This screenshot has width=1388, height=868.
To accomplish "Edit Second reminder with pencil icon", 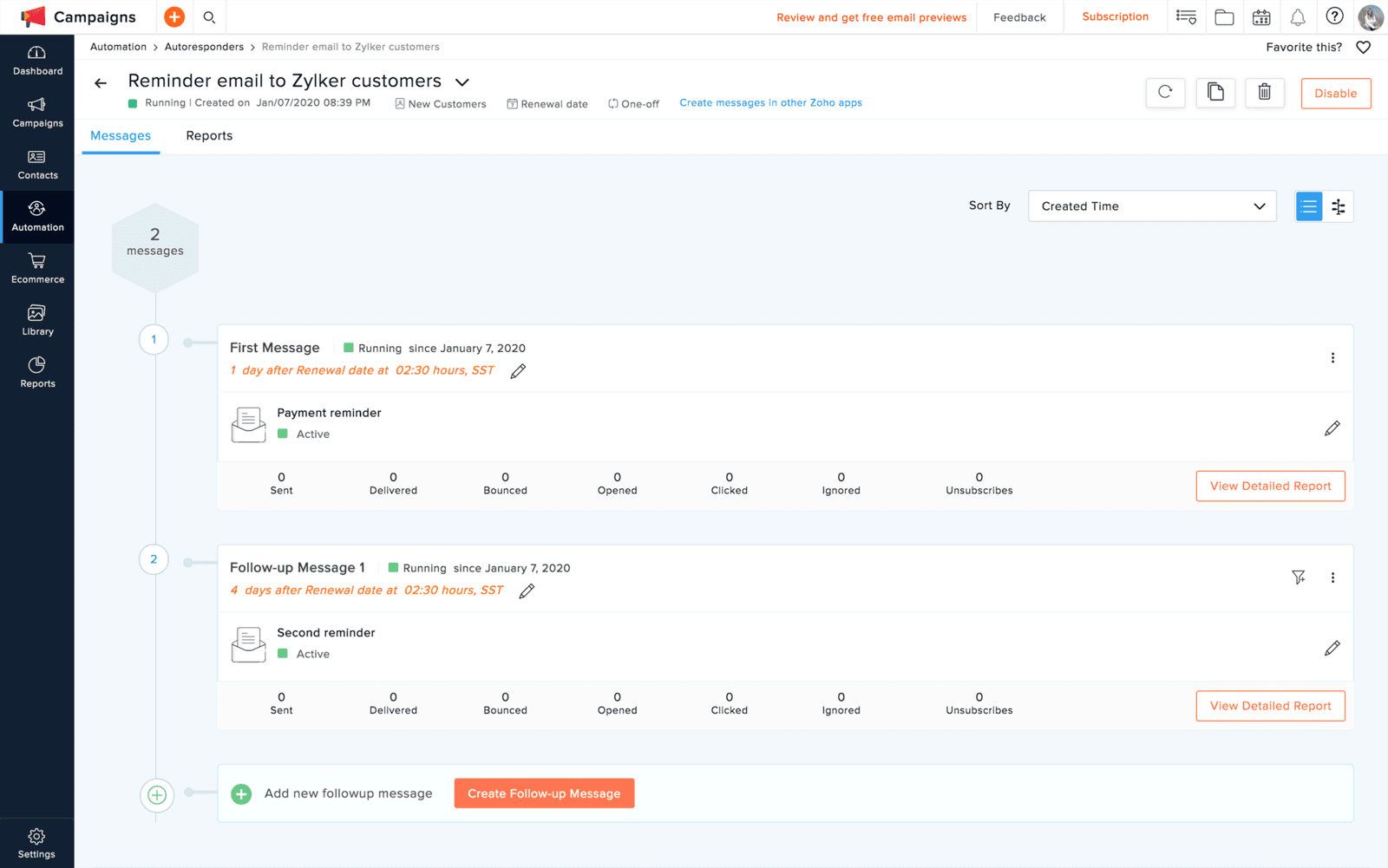I will (1332, 649).
